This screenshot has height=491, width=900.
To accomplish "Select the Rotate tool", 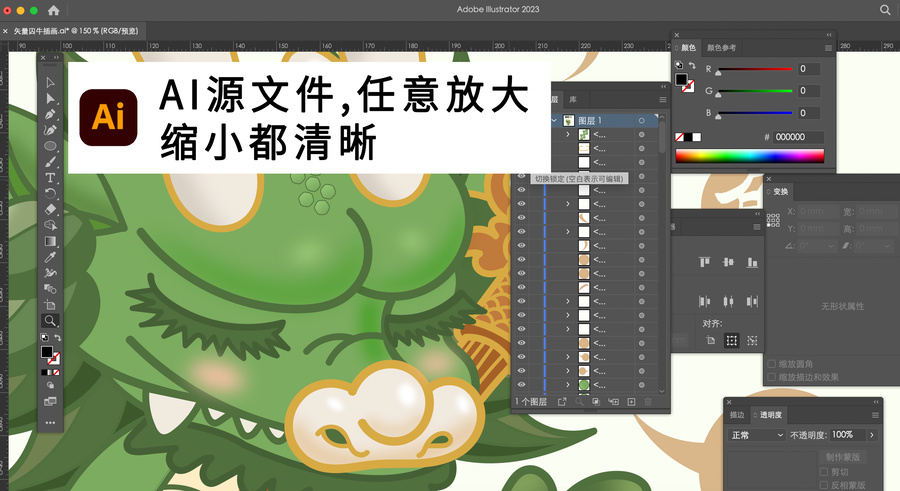I will [51, 194].
